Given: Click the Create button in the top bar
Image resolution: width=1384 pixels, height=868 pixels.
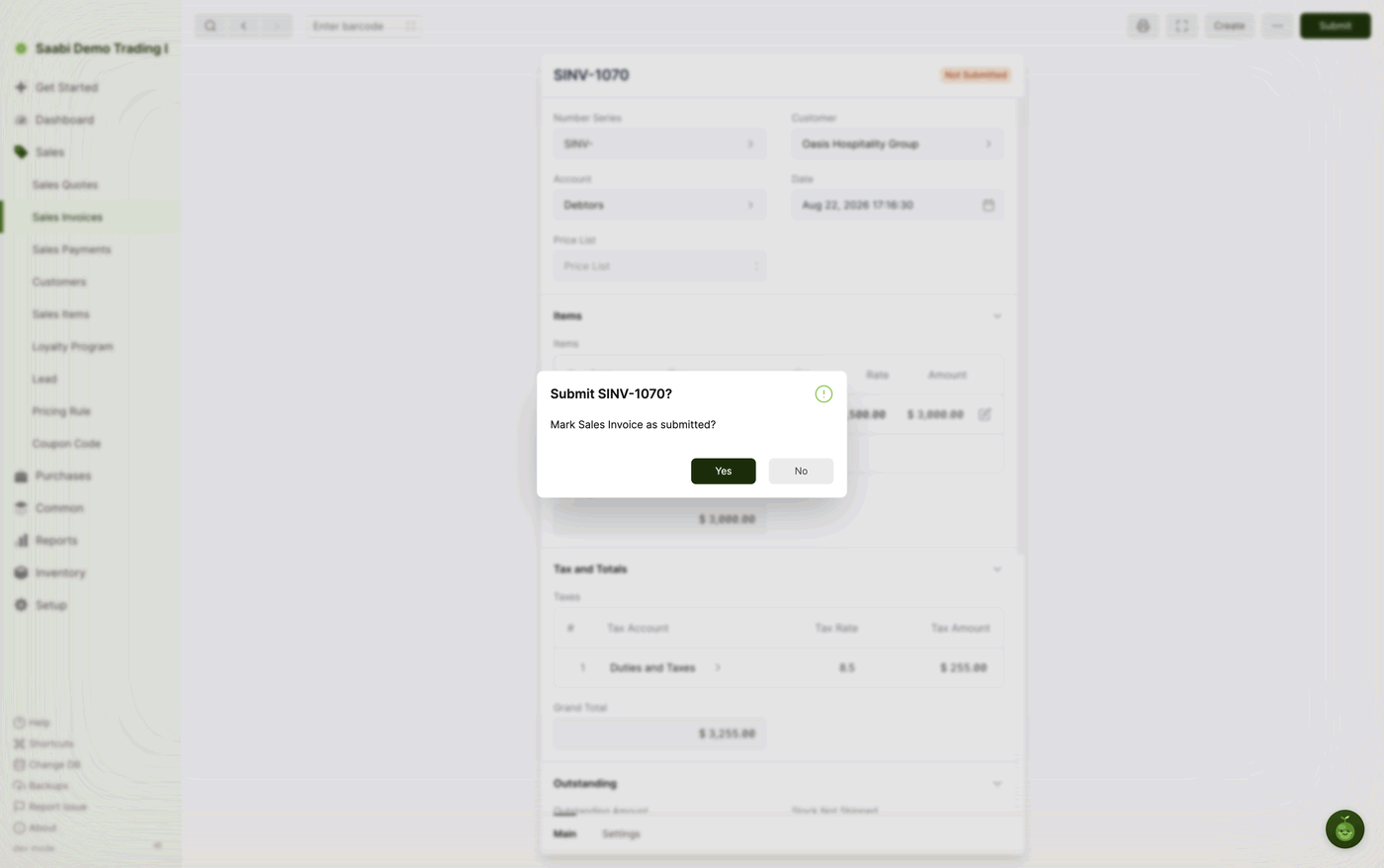Looking at the screenshot, I should tap(1229, 26).
